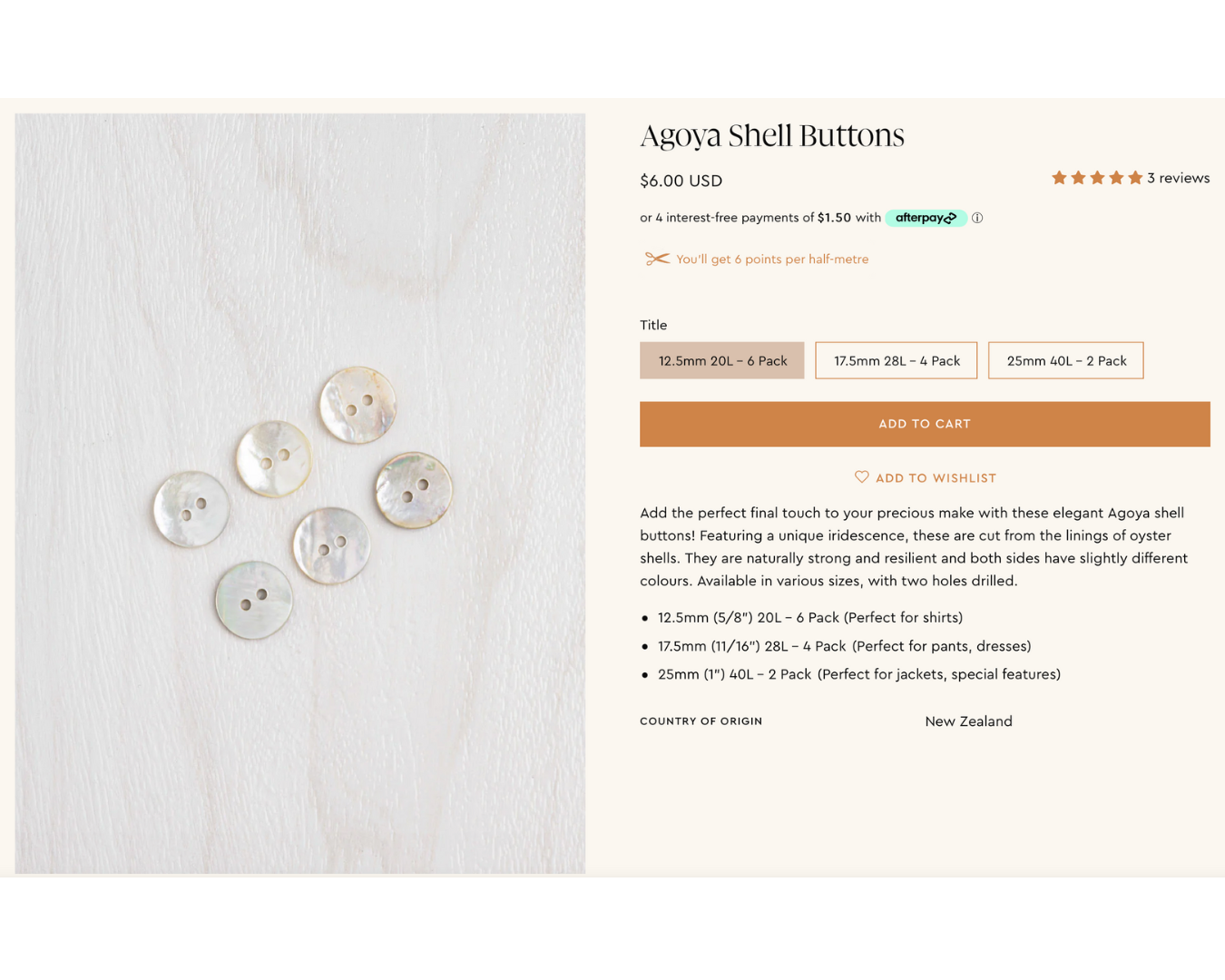Click the Afterpay info circle icon
Image resolution: width=1225 pixels, height=980 pixels.
[x=977, y=218]
